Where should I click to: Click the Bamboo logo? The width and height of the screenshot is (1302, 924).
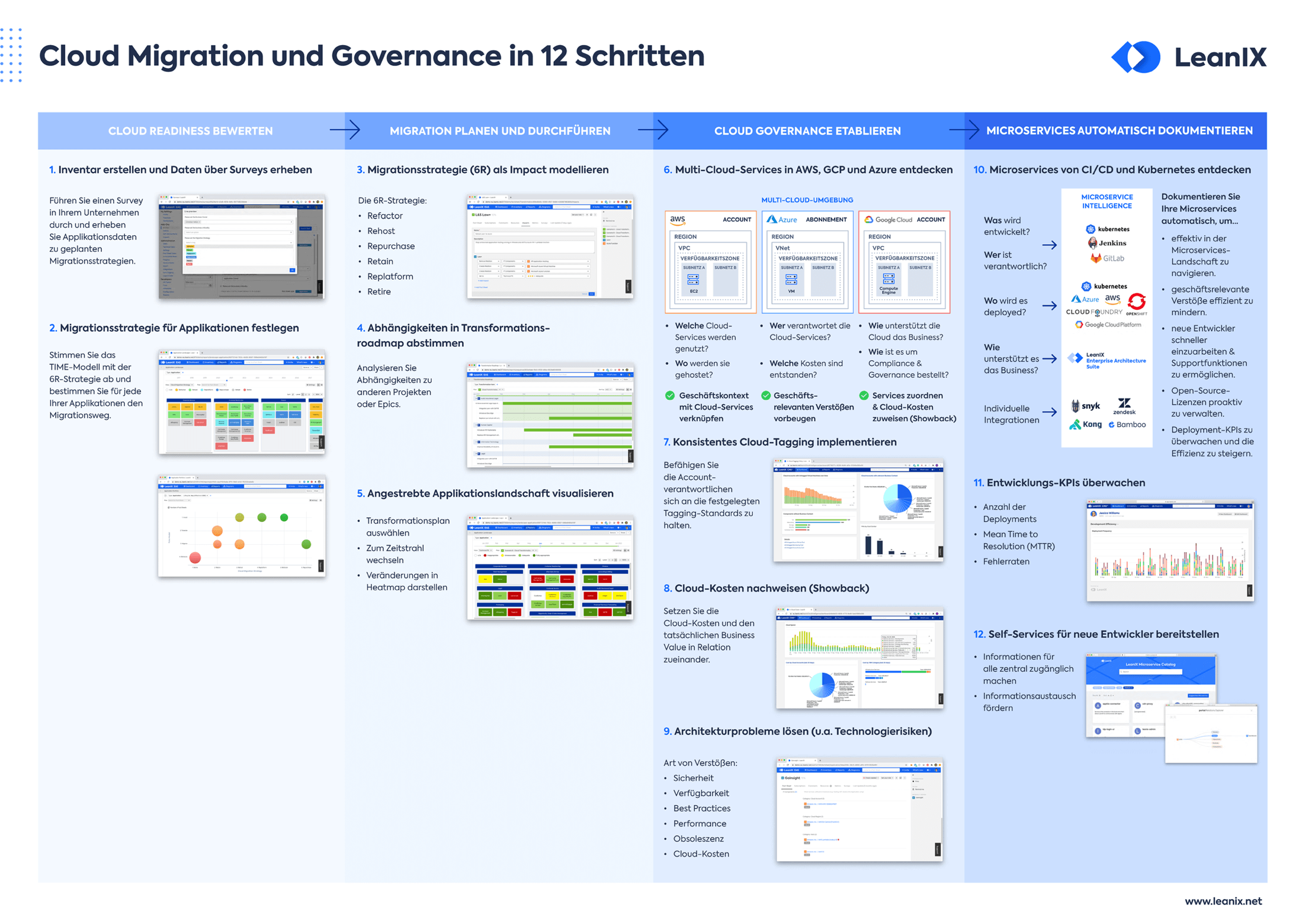pyautogui.click(x=1127, y=425)
